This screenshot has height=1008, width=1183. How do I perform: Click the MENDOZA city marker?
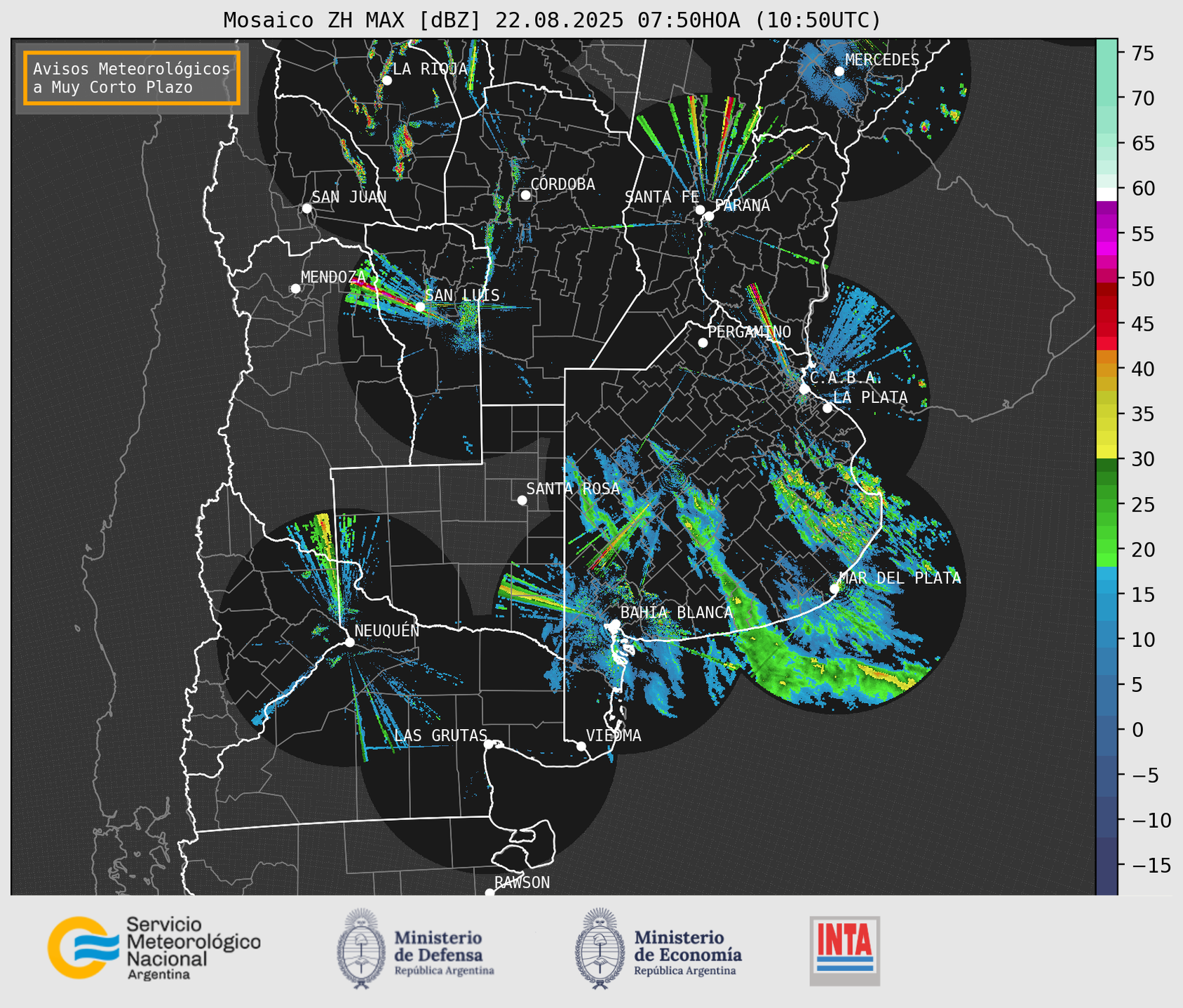[295, 289]
